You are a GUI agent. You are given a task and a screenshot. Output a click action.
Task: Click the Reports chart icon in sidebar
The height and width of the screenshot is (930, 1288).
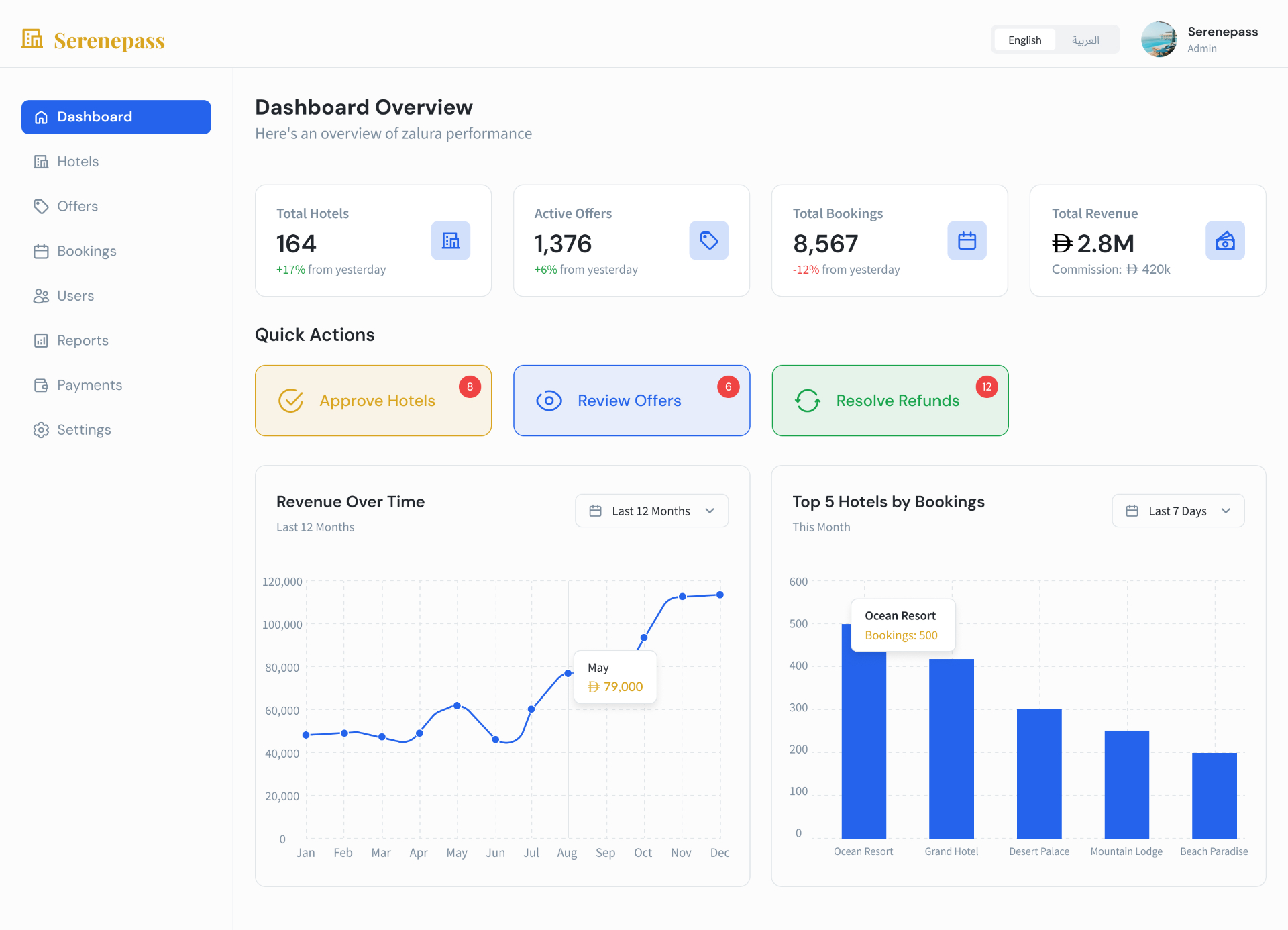pyautogui.click(x=41, y=341)
